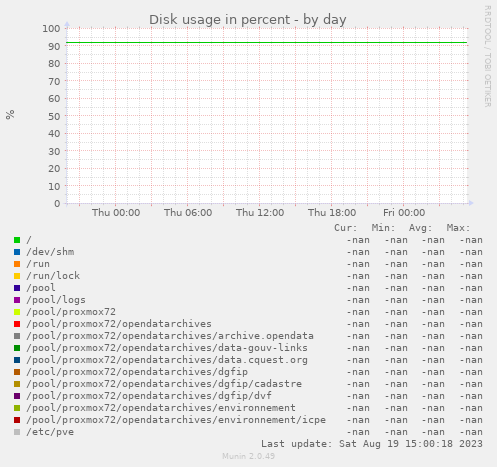497x467 pixels.
Task: Select the '/run' legend label
Action: (38, 264)
